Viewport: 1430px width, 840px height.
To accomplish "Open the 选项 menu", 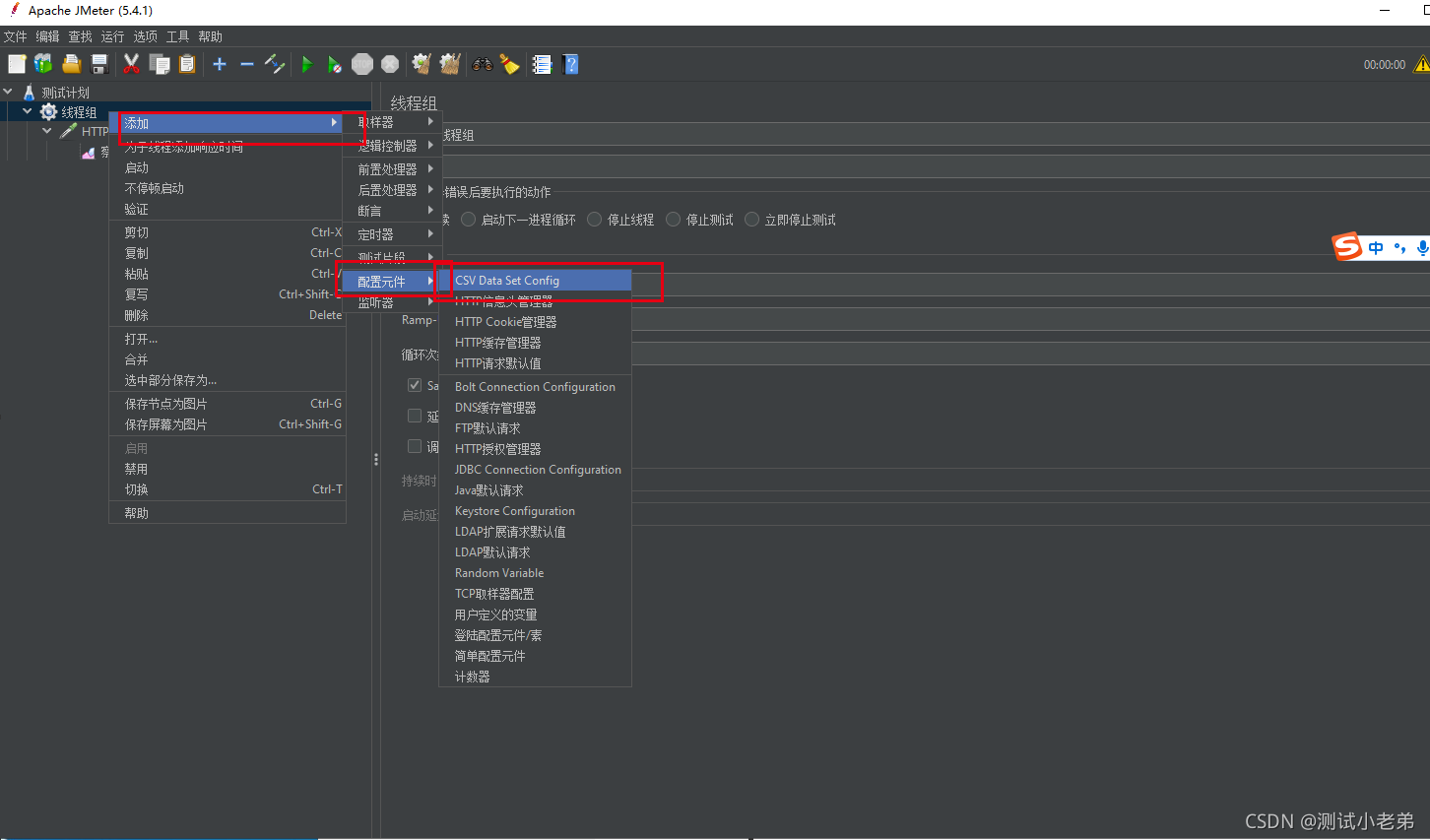I will pos(145,36).
